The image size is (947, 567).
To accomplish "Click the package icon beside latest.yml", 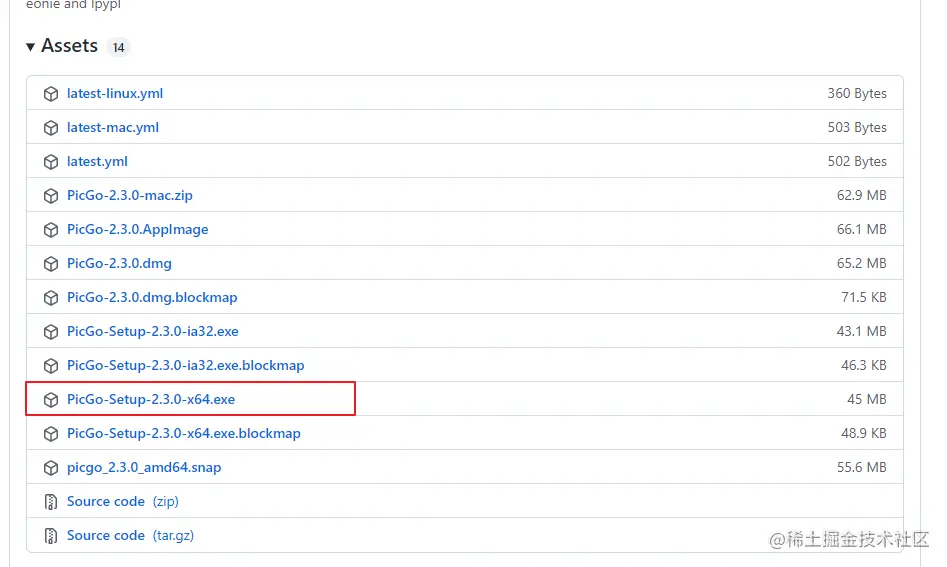I will click(x=51, y=162).
